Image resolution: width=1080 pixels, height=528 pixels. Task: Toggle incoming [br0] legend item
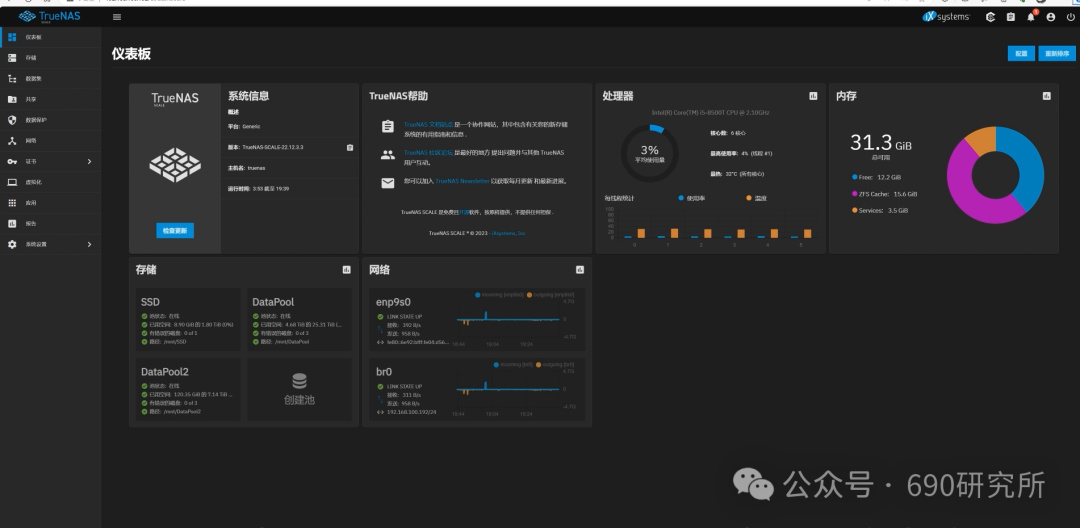[512, 364]
